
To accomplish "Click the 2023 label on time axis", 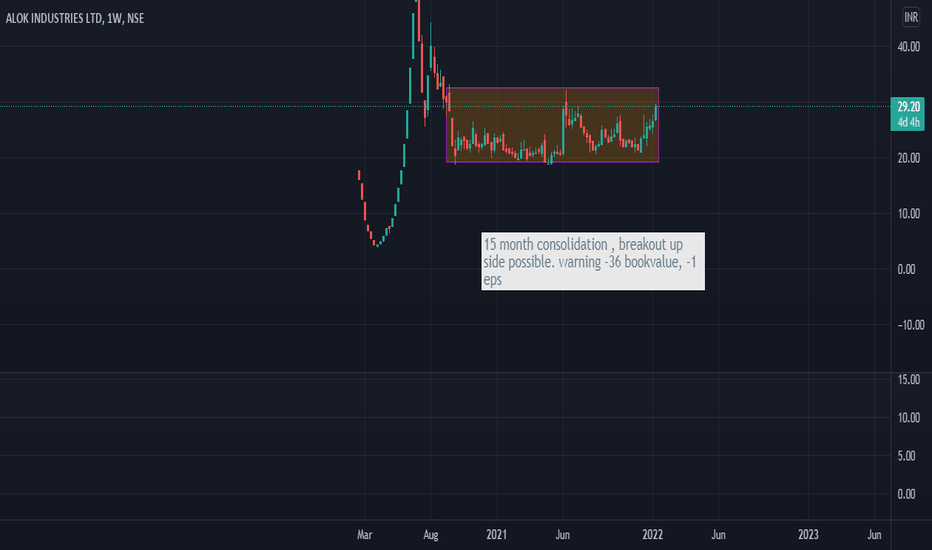I will tap(808, 535).
